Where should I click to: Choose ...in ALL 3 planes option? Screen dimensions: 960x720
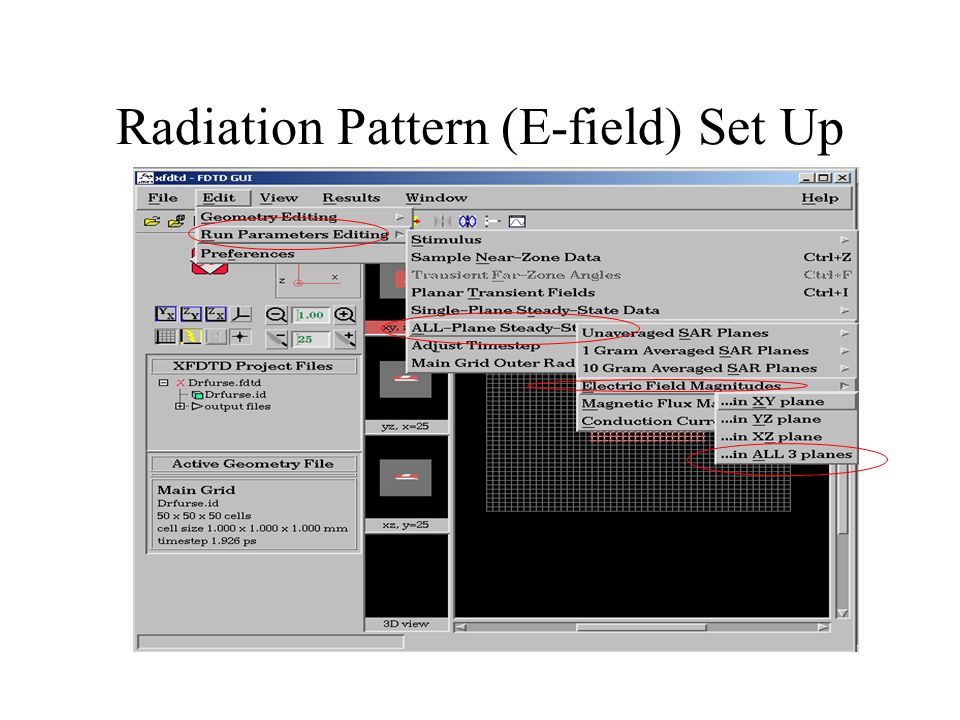pyautogui.click(x=786, y=454)
